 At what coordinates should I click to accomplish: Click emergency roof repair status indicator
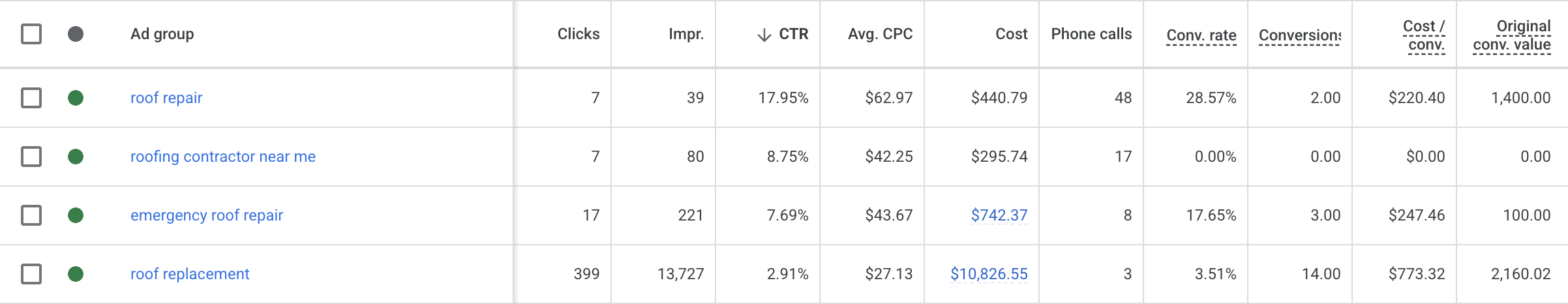(x=76, y=215)
